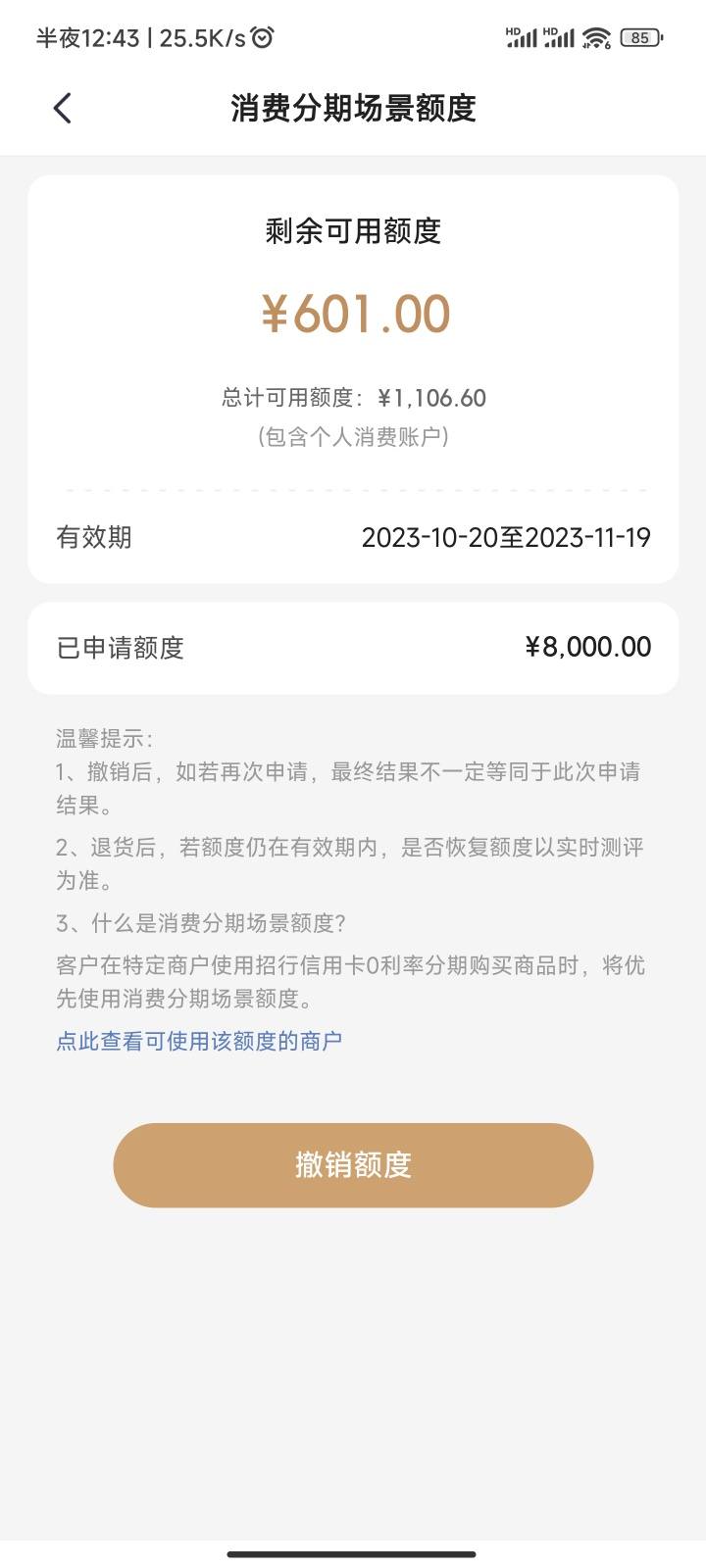Tap the alarm clock status icon

[x=262, y=38]
